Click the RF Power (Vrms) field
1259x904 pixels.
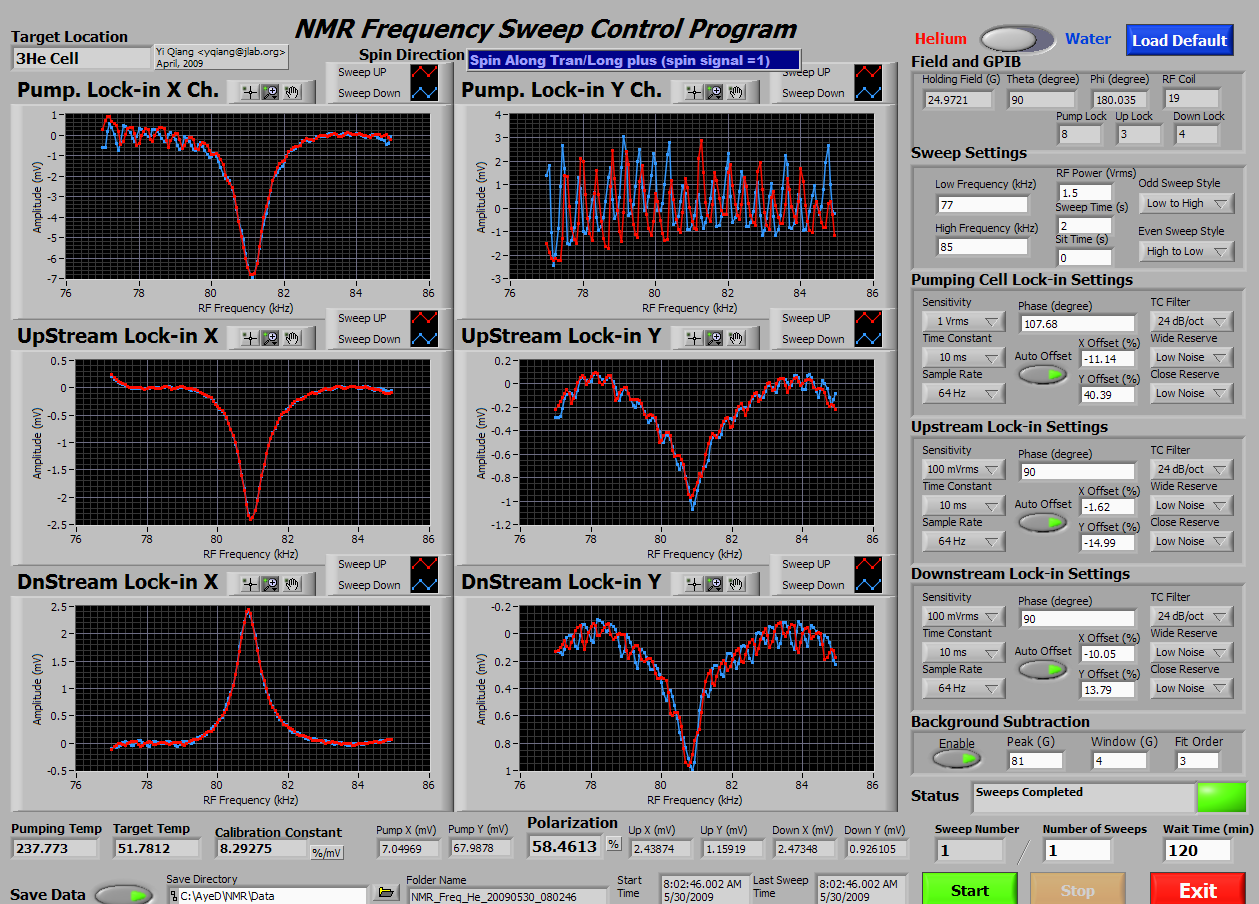click(1084, 192)
